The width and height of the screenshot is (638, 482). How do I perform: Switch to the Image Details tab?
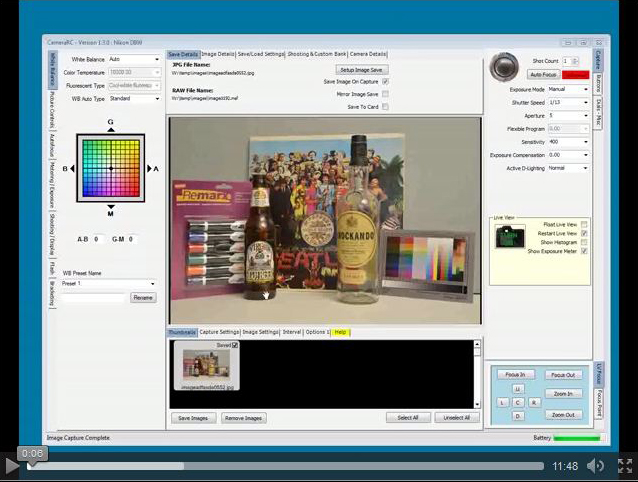[218, 54]
